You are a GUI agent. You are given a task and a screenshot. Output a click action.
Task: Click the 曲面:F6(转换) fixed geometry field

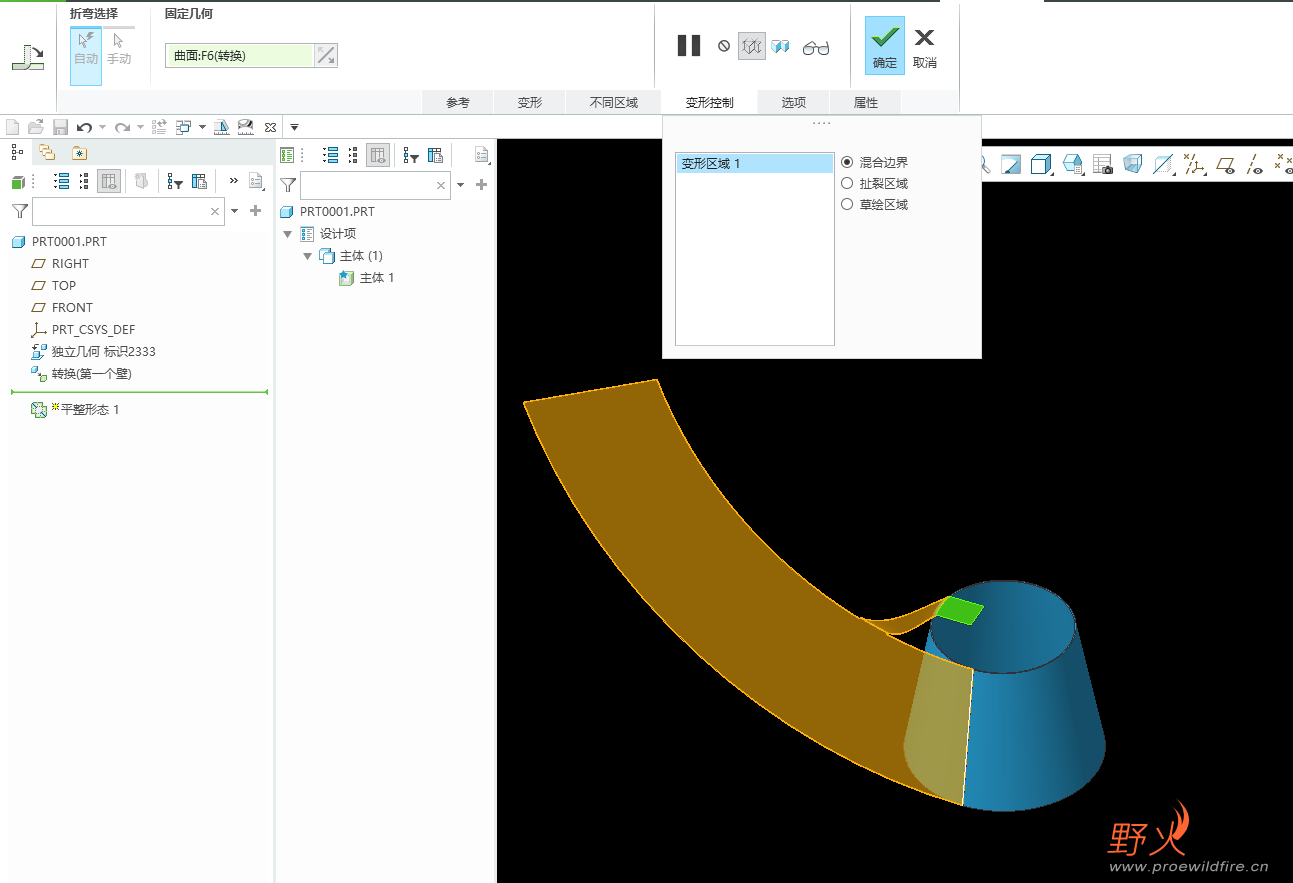pyautogui.click(x=239, y=56)
